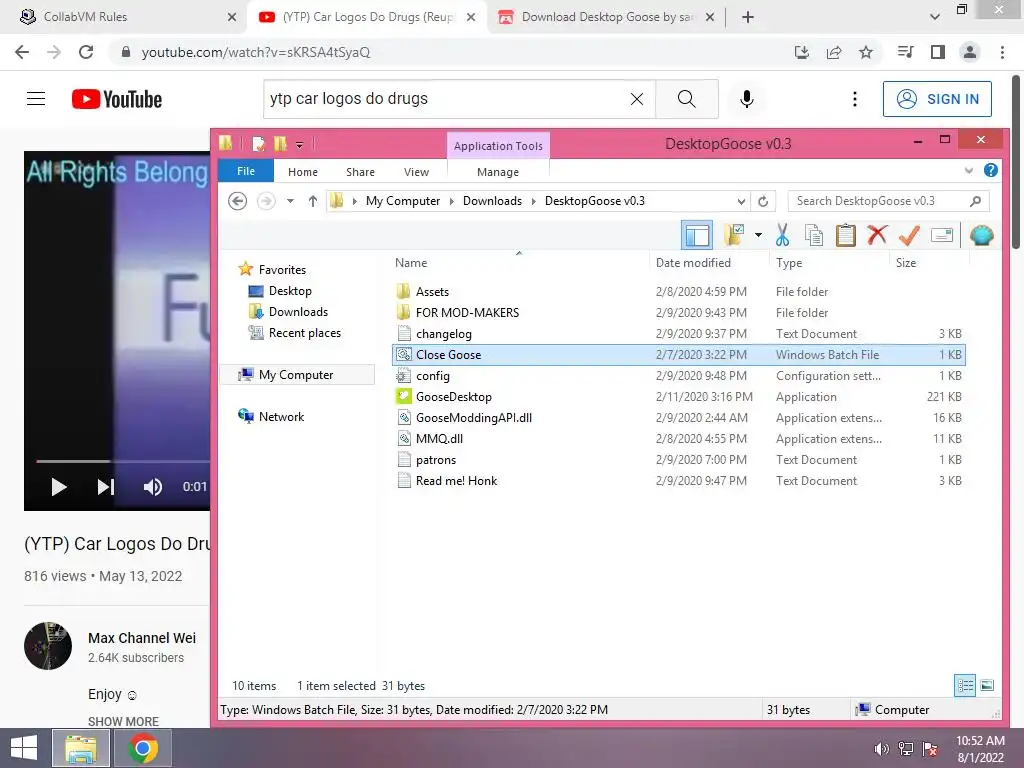
Task: Seek on the YouTube progress bar
Action: point(123,461)
